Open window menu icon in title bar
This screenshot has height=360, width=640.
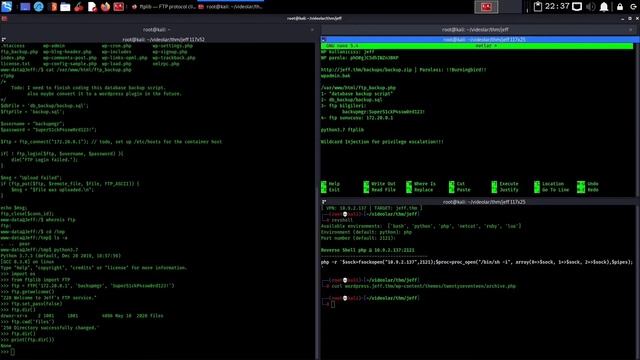pos(4,18)
